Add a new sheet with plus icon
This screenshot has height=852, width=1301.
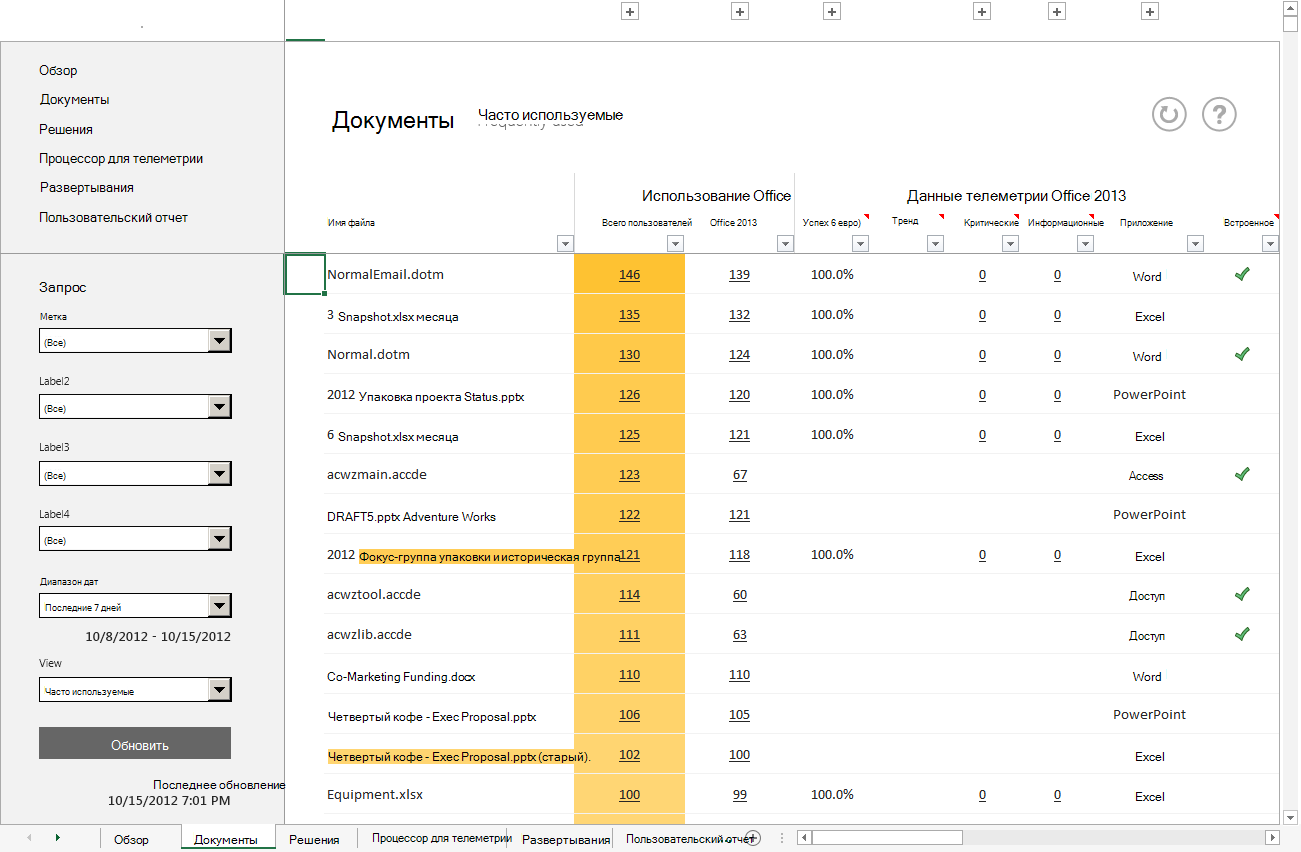point(754,838)
